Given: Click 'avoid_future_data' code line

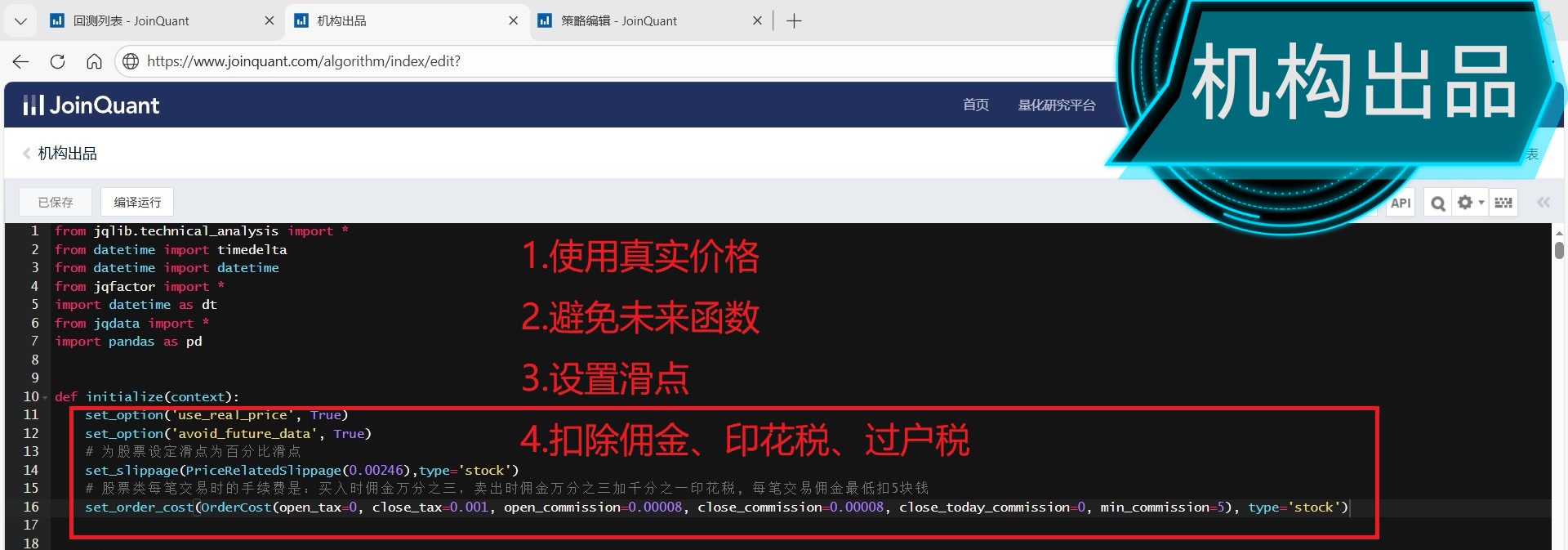Looking at the screenshot, I should (228, 434).
